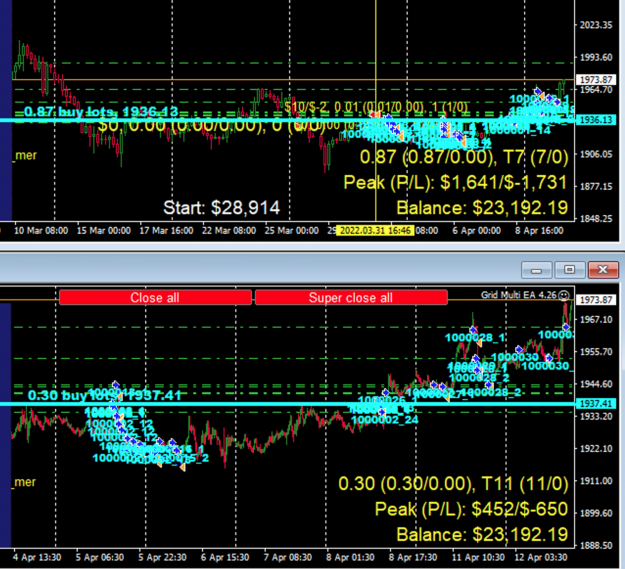625x569 pixels.
Task: Click the 1944.60 price axis value
Action: coord(596,384)
